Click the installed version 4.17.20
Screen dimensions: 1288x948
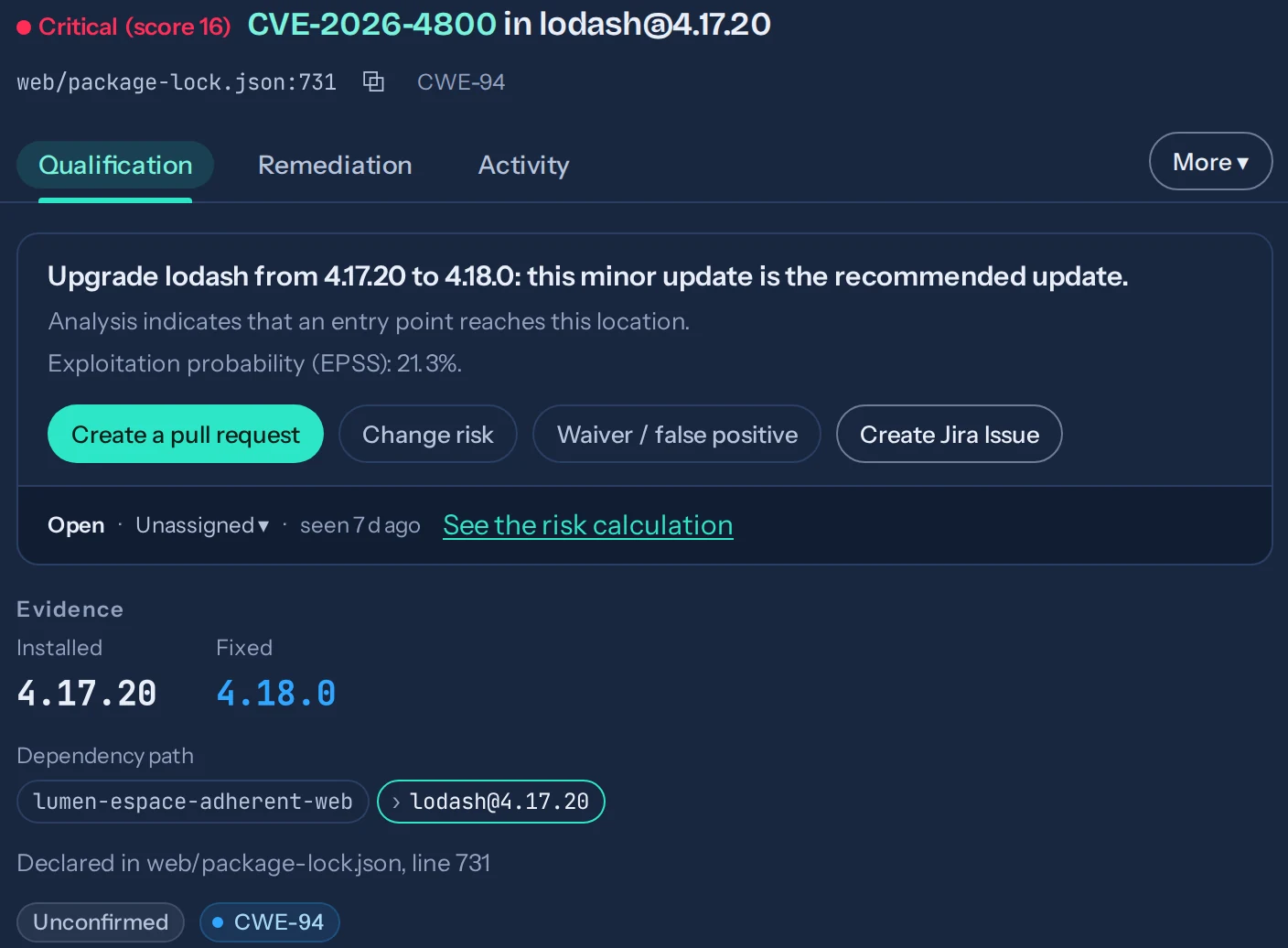click(x=87, y=693)
